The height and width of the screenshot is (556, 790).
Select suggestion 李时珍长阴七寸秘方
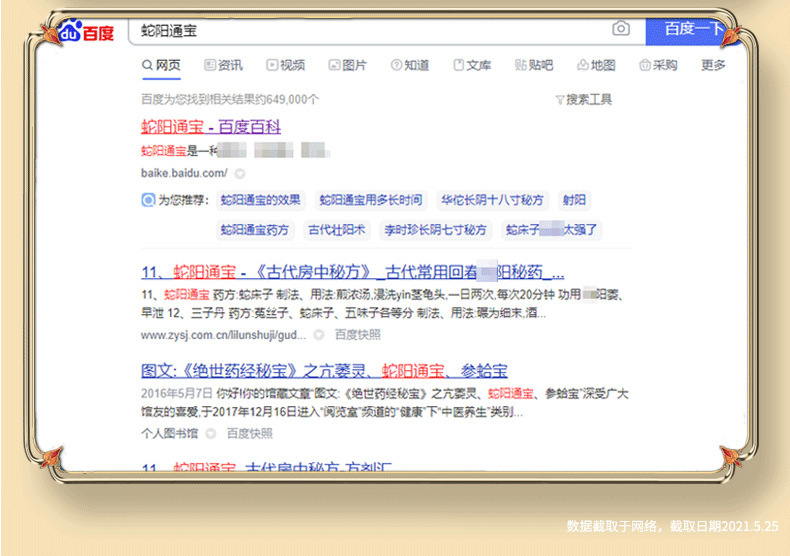coord(435,230)
